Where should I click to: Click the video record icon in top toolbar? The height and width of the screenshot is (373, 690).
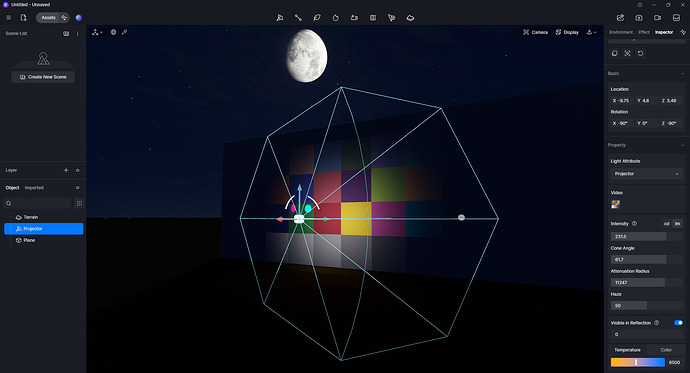657,18
